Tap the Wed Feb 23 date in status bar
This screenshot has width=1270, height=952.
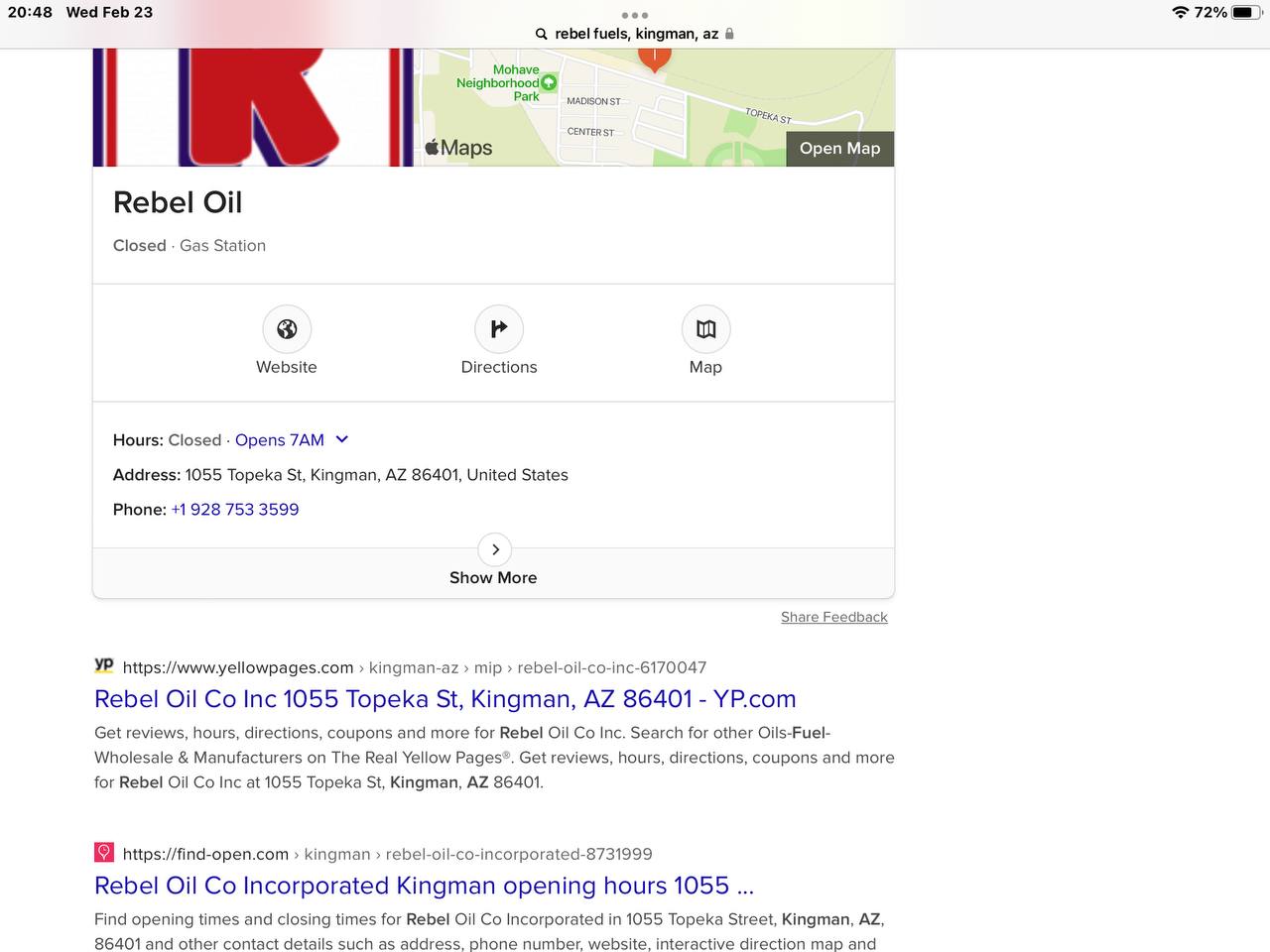coord(109,12)
